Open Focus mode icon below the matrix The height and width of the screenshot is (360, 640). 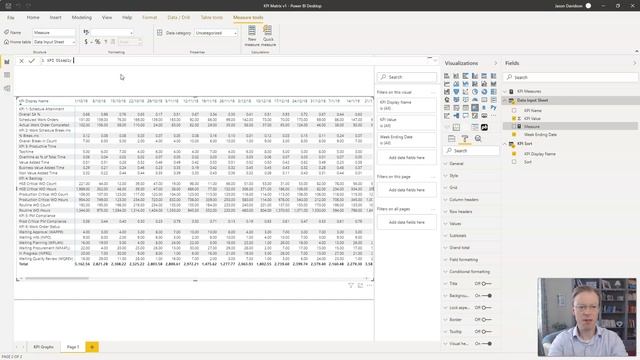click(360, 286)
